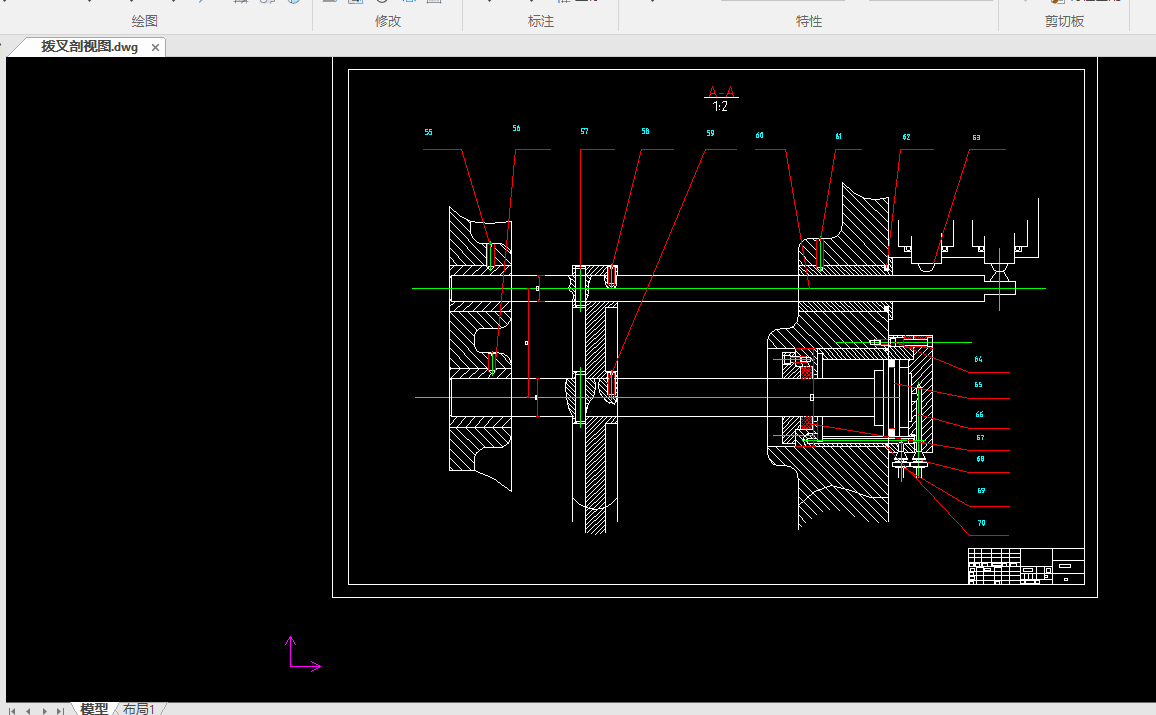
Task: Go to next layout tab arrow
Action: [x=44, y=711]
